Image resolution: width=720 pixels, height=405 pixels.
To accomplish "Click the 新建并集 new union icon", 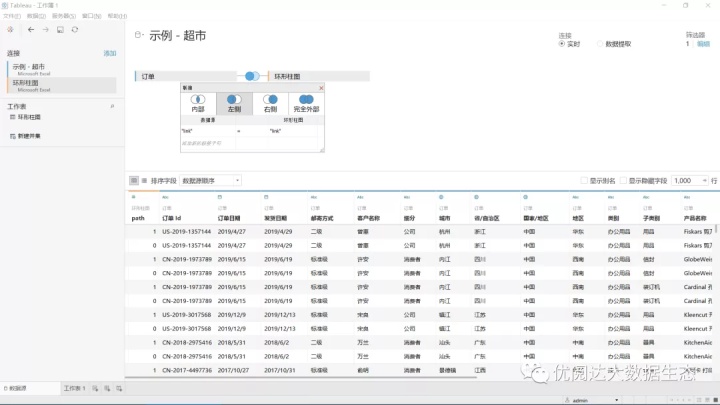I will (12, 136).
